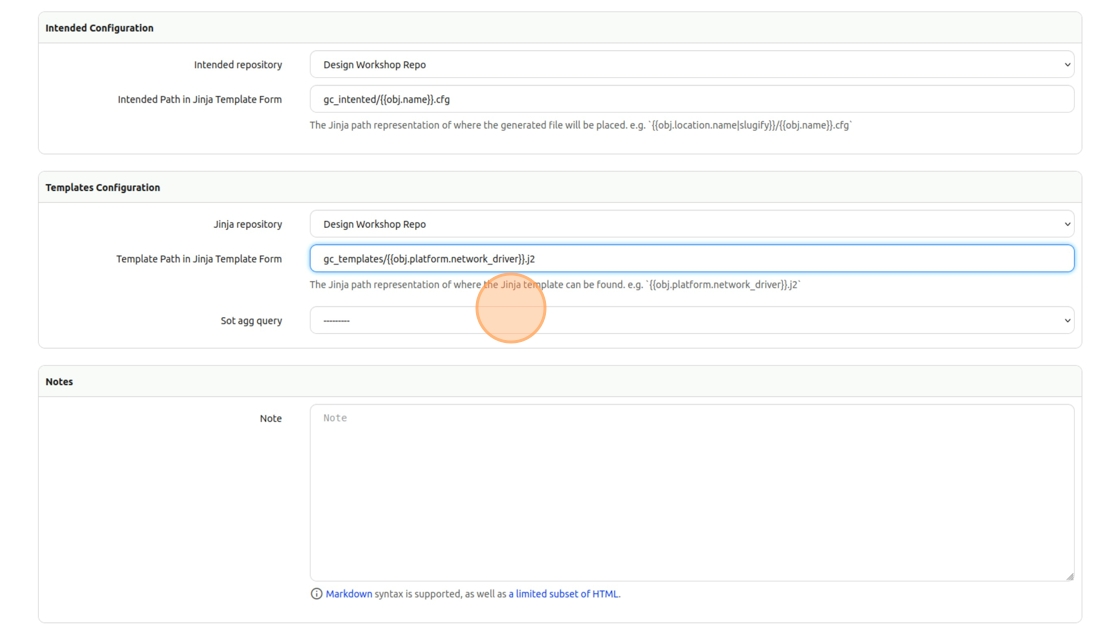Open the Intended repository dropdown

click(691, 65)
